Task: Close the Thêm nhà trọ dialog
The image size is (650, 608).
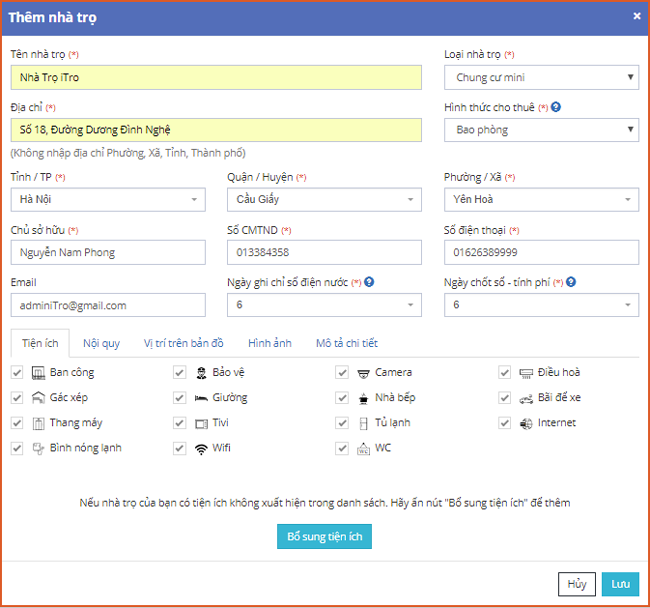Action: coord(637,16)
